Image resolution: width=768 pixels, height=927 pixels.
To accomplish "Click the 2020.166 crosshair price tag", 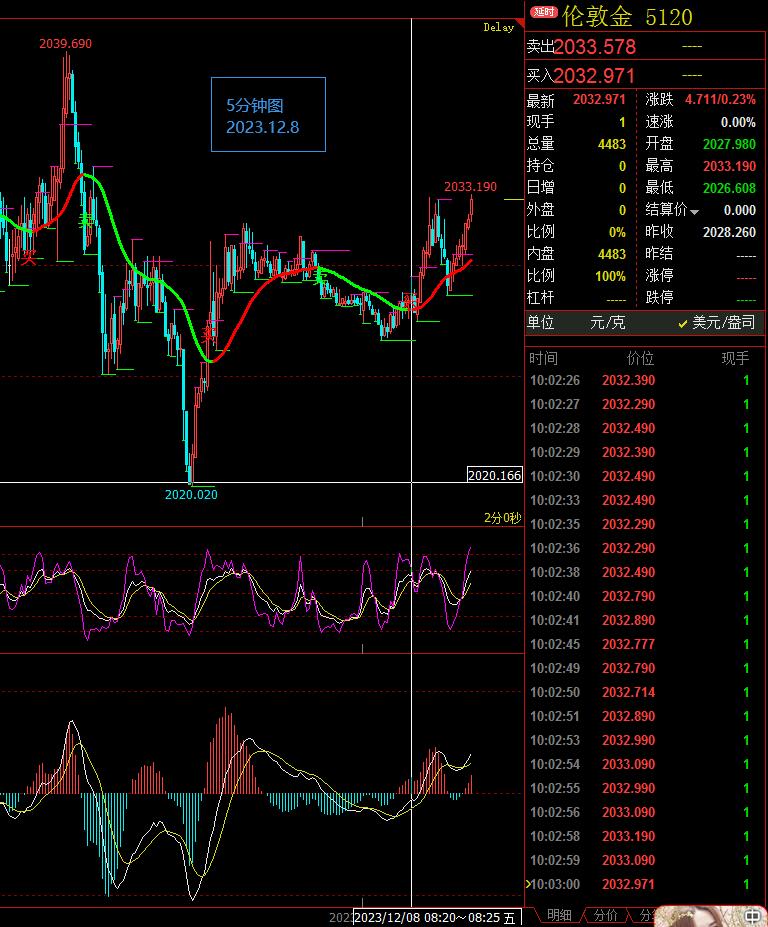I will click(495, 475).
